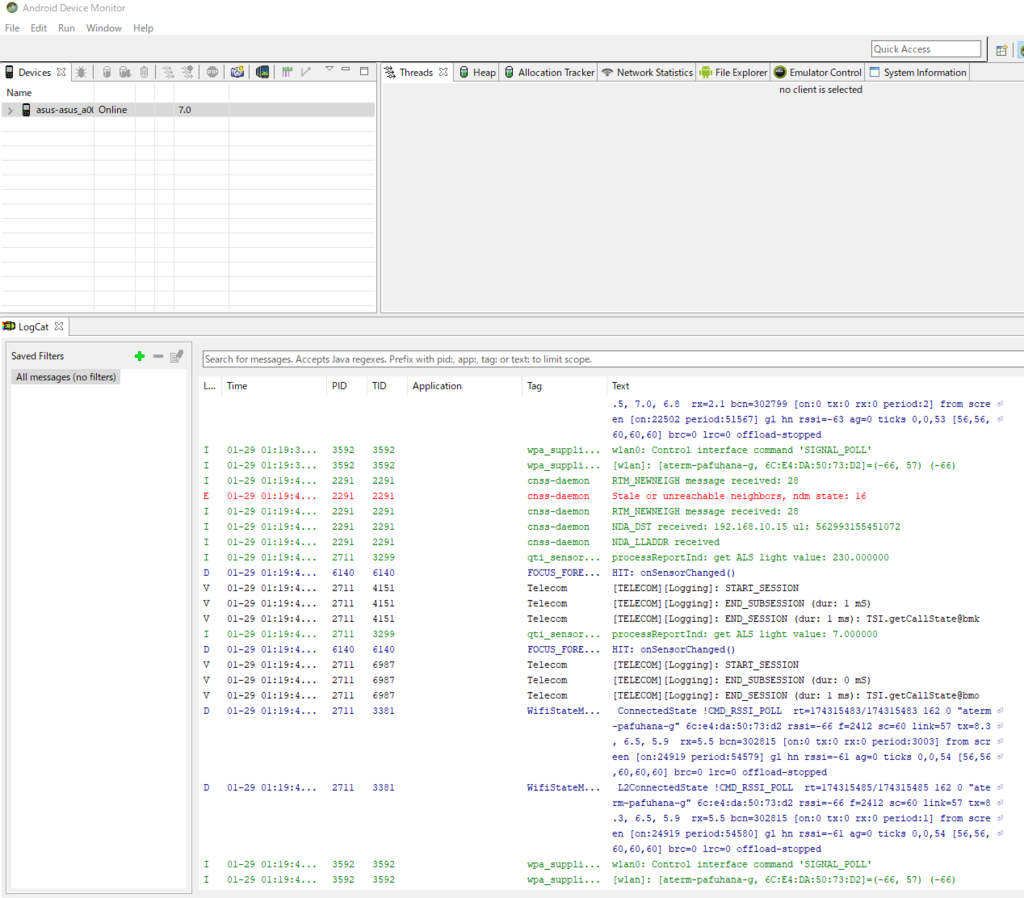Click the Capture system wide trace icon
This screenshot has height=898, width=1024.
coord(287,72)
